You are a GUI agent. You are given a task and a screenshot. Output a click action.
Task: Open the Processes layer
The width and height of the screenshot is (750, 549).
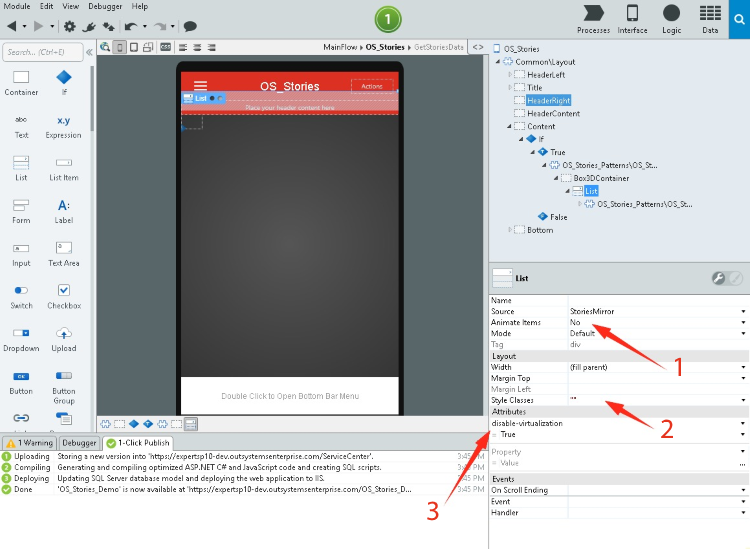tap(593, 18)
